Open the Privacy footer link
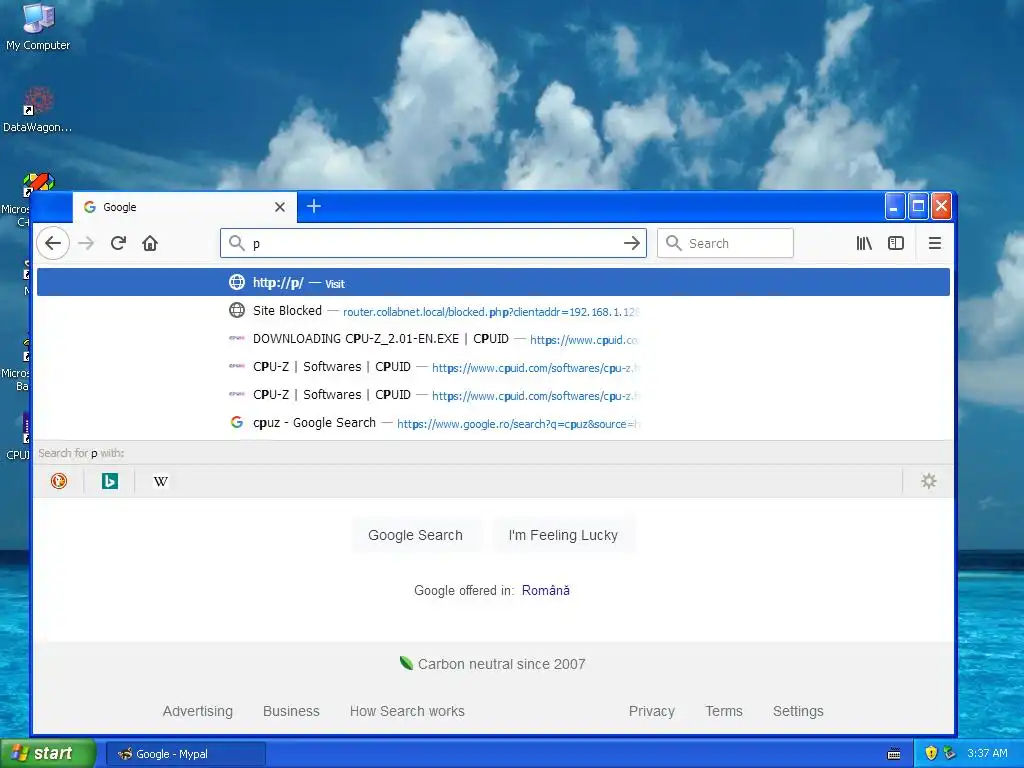 (652, 711)
